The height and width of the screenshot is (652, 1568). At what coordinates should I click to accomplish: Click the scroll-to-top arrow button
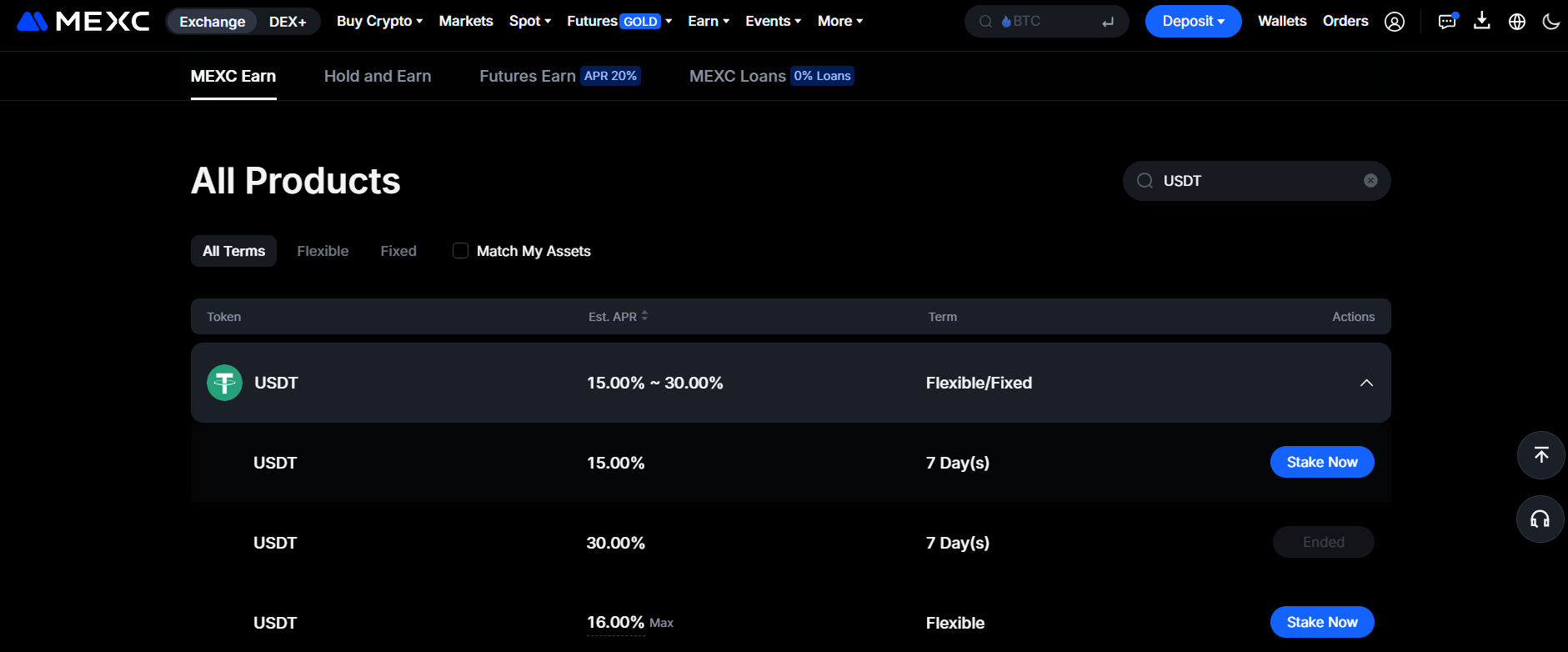coord(1540,455)
